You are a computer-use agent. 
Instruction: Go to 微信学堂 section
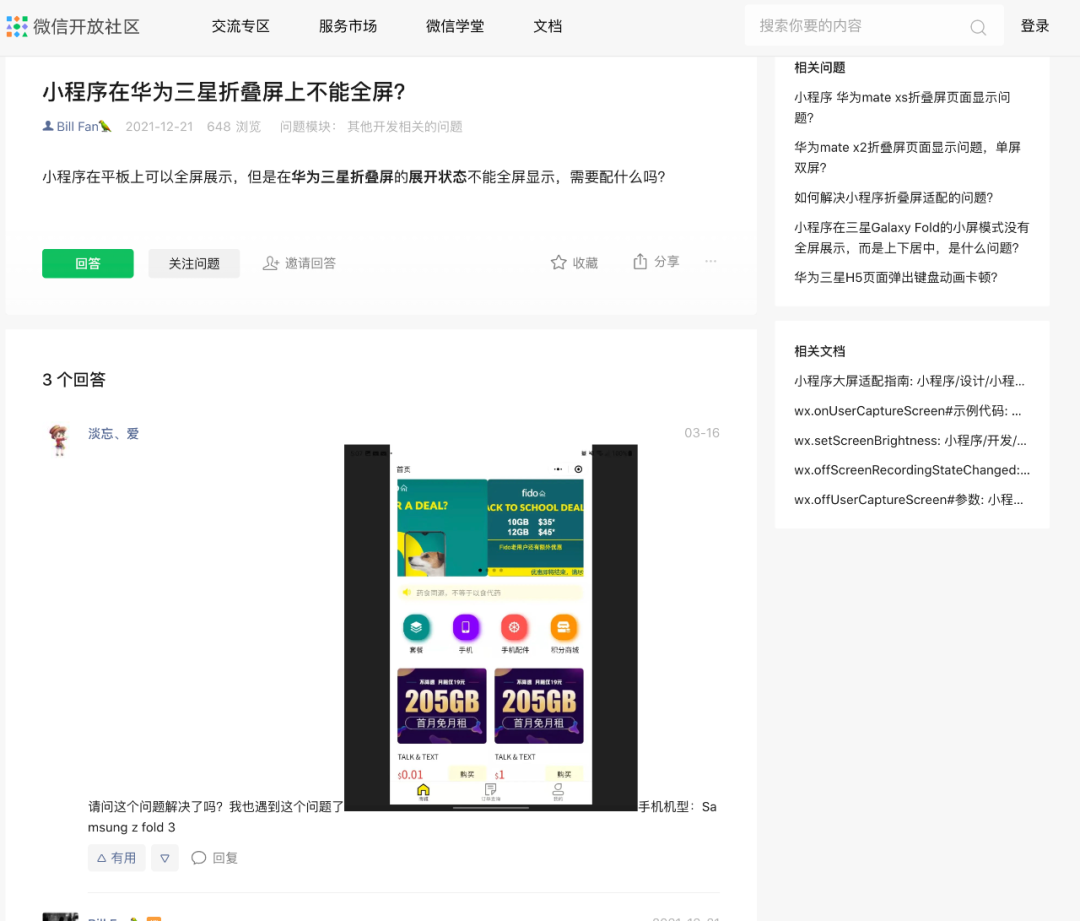pyautogui.click(x=455, y=26)
